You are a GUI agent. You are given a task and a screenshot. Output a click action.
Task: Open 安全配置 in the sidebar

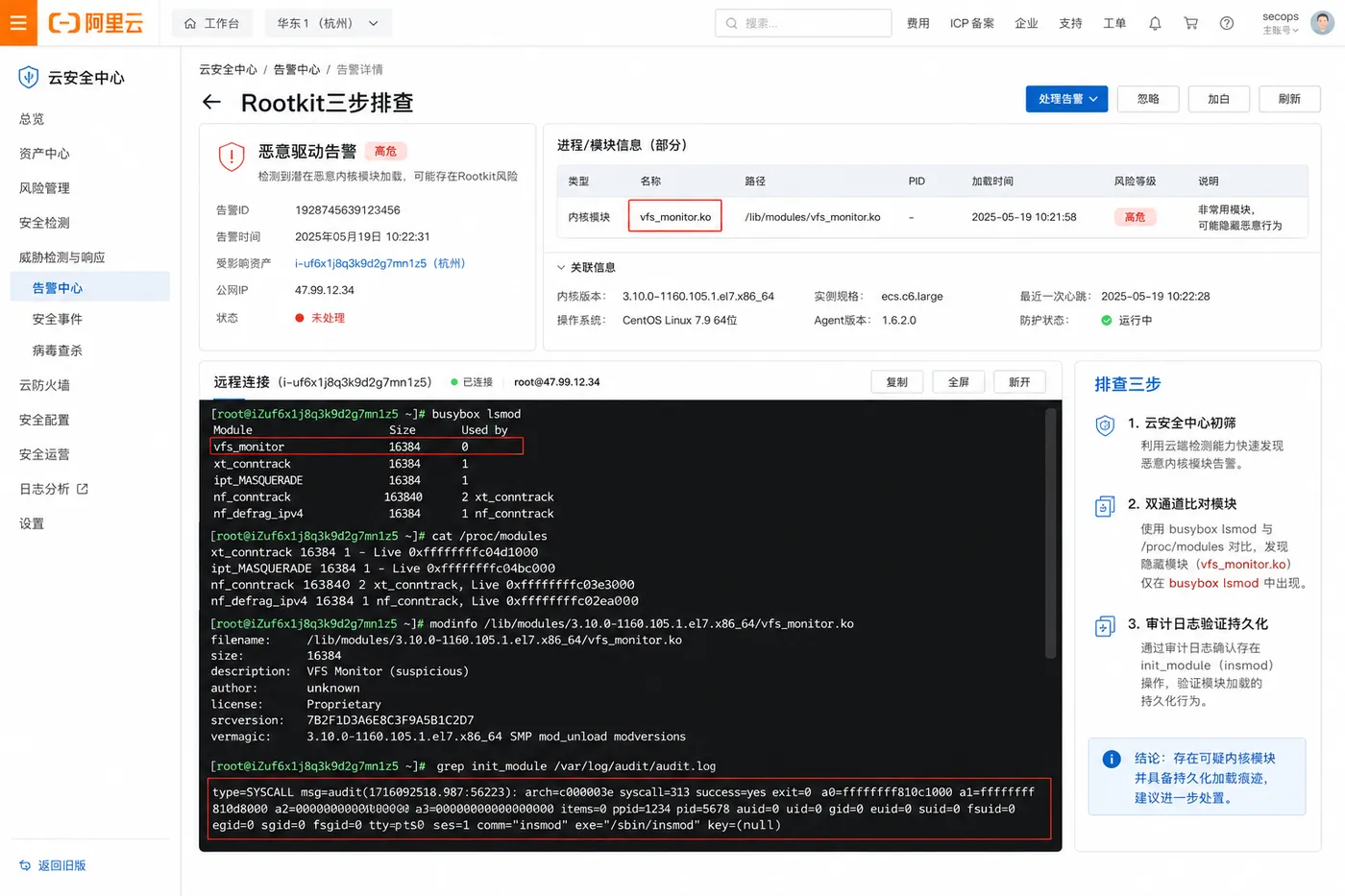(x=44, y=420)
